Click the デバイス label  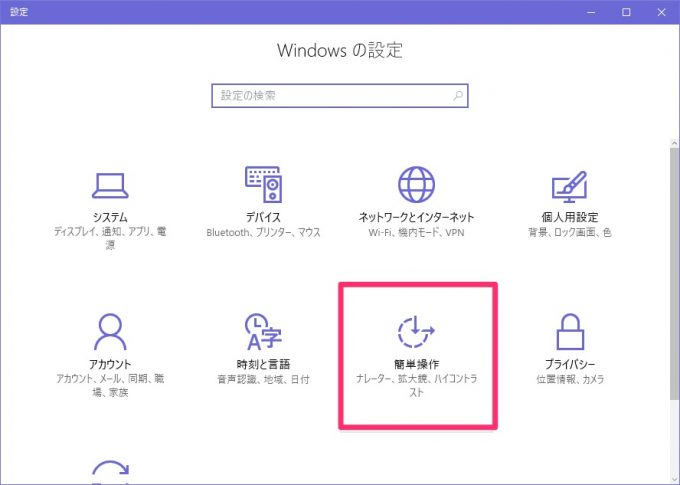[x=263, y=217]
